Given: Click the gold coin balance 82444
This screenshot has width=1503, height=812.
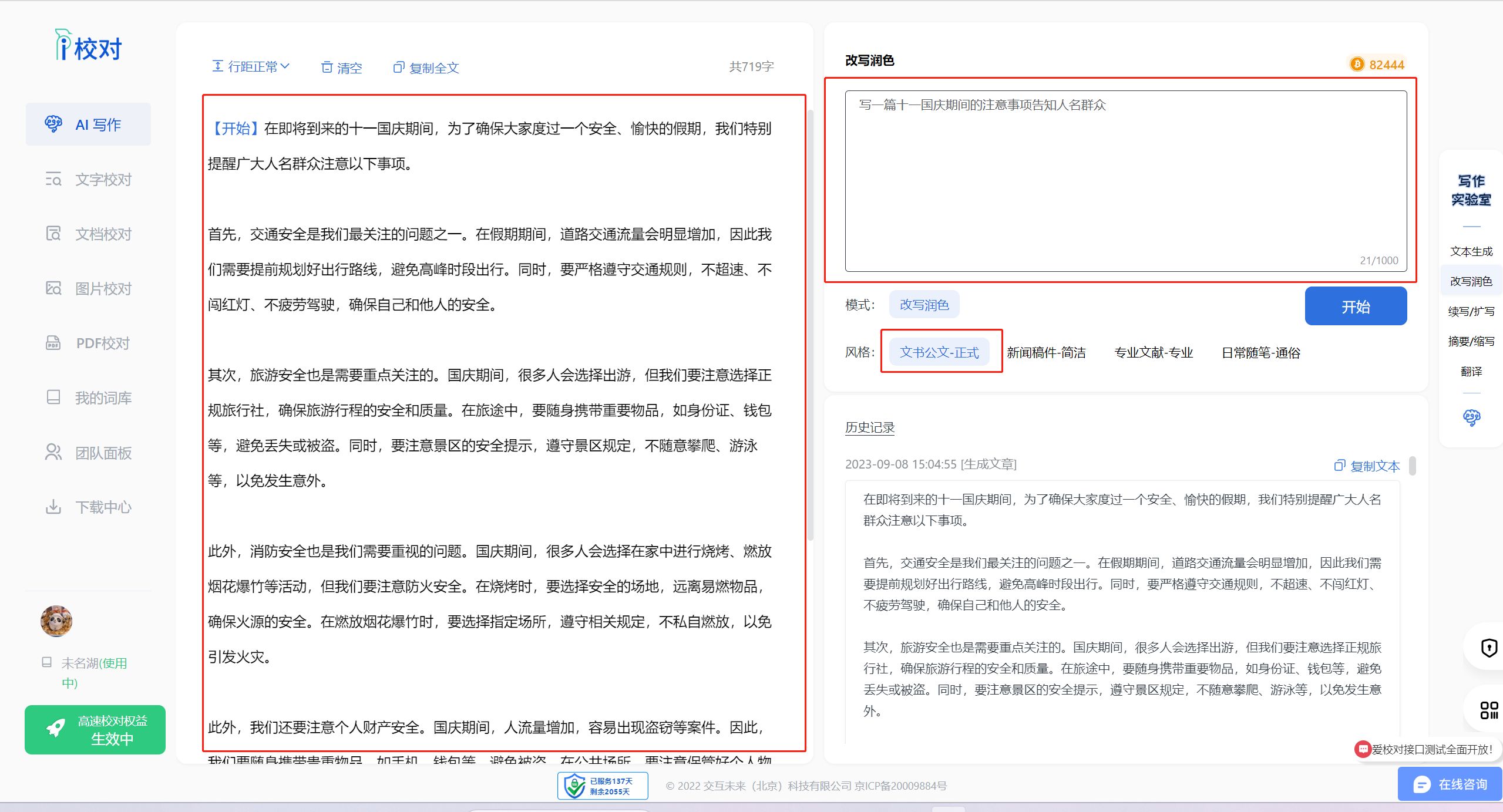Looking at the screenshot, I should pos(1377,65).
